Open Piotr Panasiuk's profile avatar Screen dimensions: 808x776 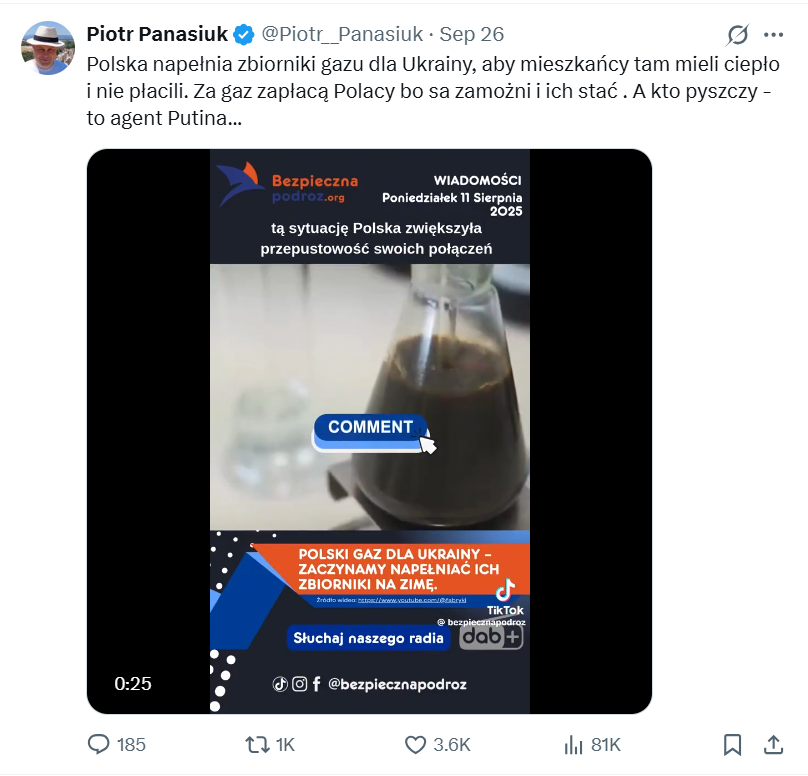tap(47, 48)
